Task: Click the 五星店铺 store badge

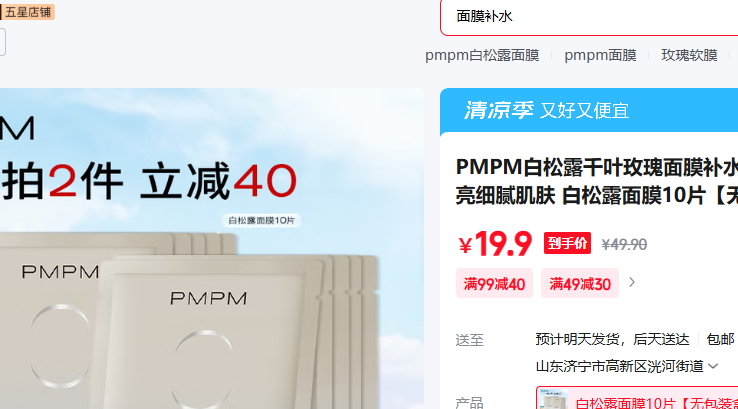Action: 27,12
